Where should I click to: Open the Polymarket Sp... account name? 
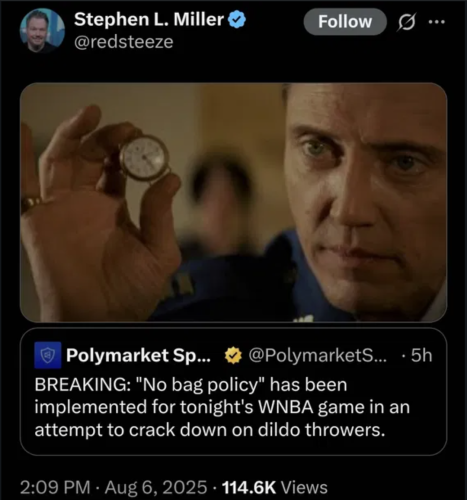(138, 356)
